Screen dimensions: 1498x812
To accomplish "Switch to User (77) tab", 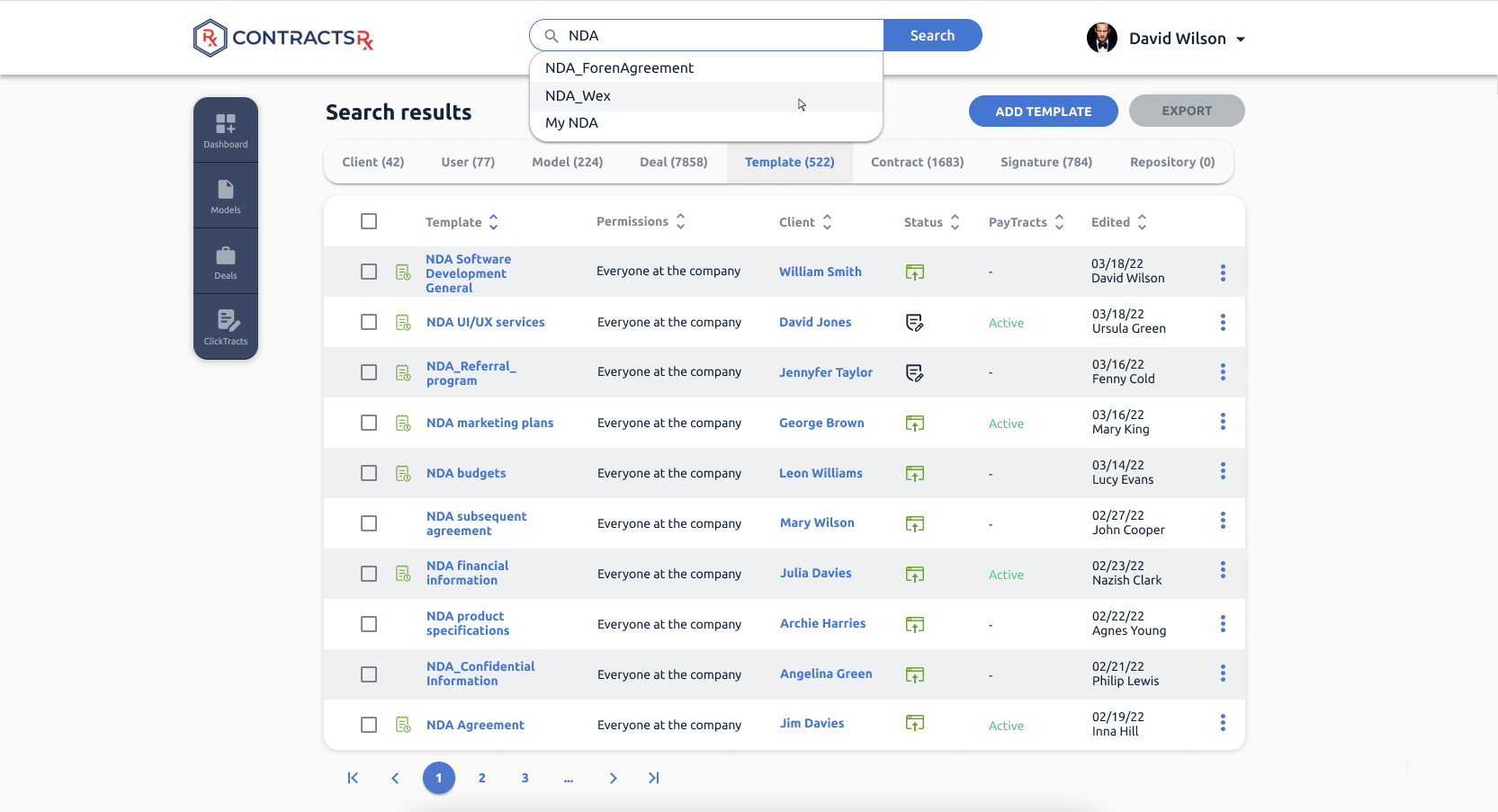I will [x=468, y=162].
